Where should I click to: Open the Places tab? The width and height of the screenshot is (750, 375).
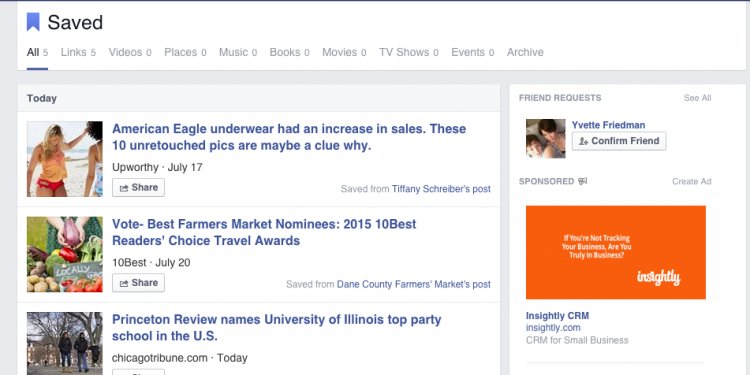pyautogui.click(x=185, y=52)
